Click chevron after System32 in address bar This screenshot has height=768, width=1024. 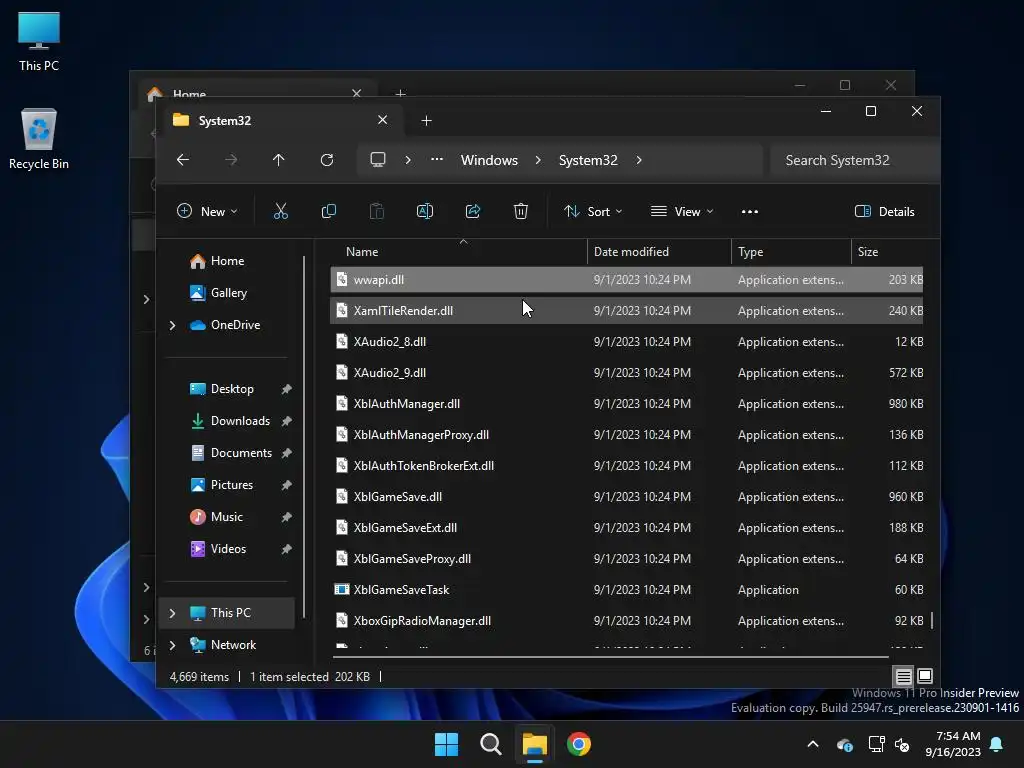click(x=639, y=160)
